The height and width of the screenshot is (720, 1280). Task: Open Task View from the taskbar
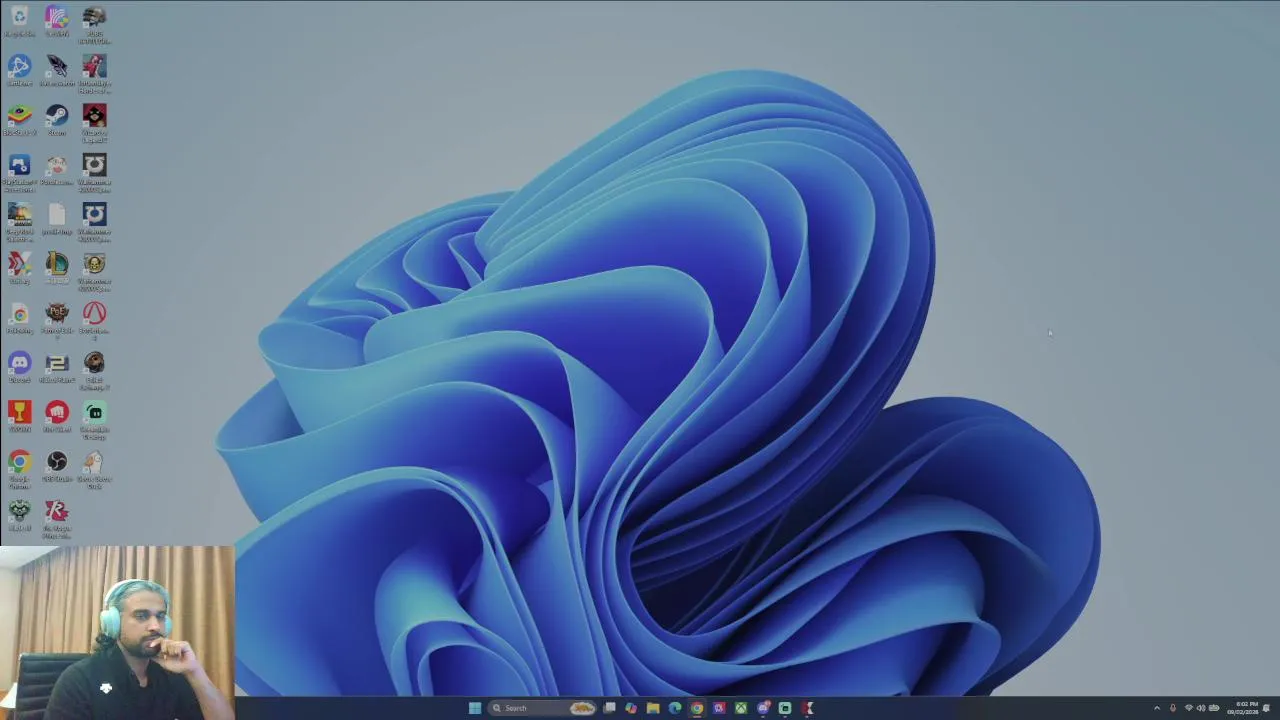pyautogui.click(x=609, y=708)
